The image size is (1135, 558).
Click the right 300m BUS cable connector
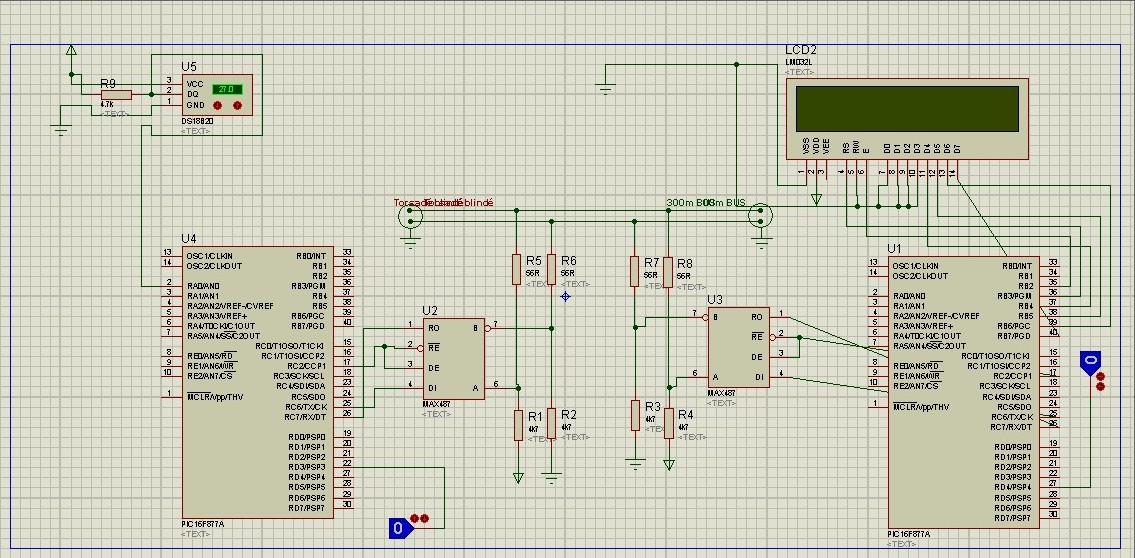(x=759, y=216)
